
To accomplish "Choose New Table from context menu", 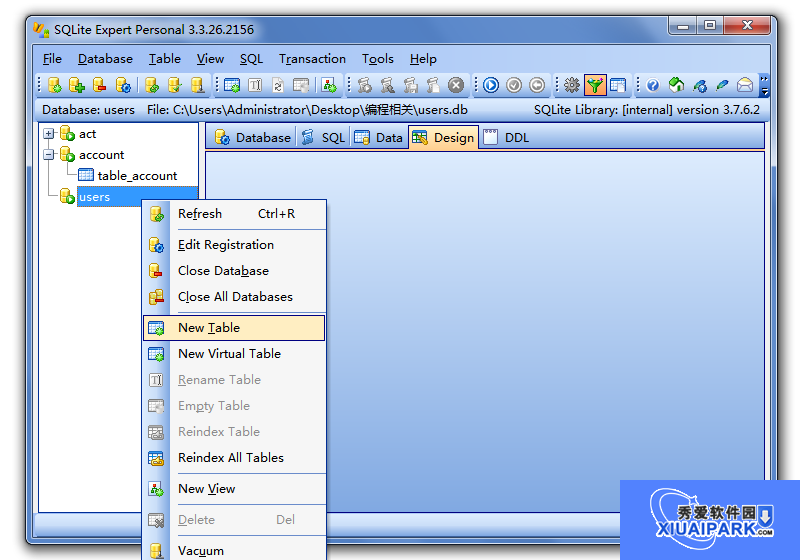I will 234,328.
